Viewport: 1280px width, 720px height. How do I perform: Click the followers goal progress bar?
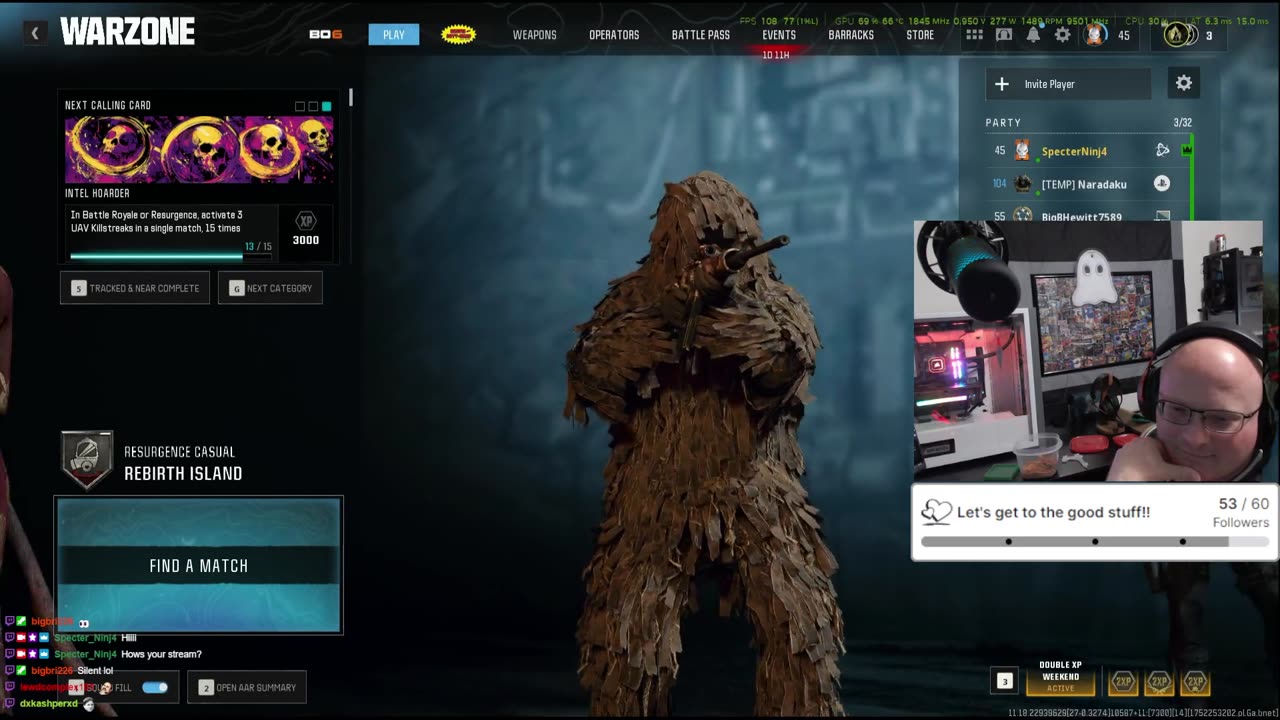(x=1095, y=542)
